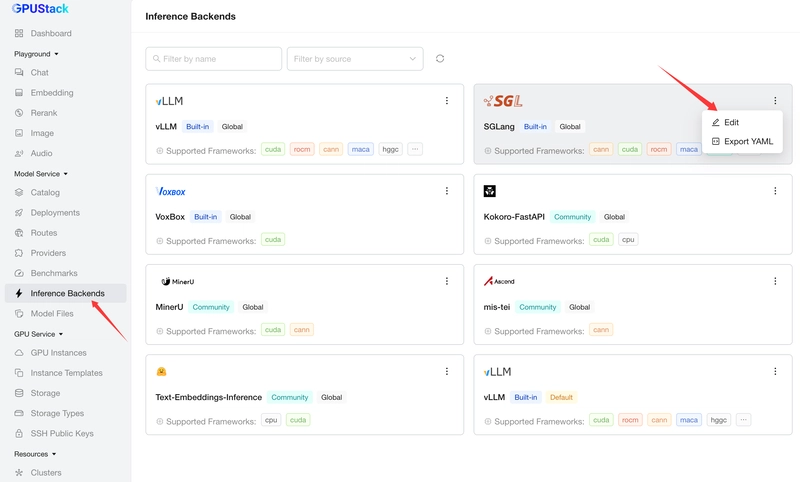Click the Text-Embeddings-Inference card
The image size is (800, 482).
tap(305, 394)
